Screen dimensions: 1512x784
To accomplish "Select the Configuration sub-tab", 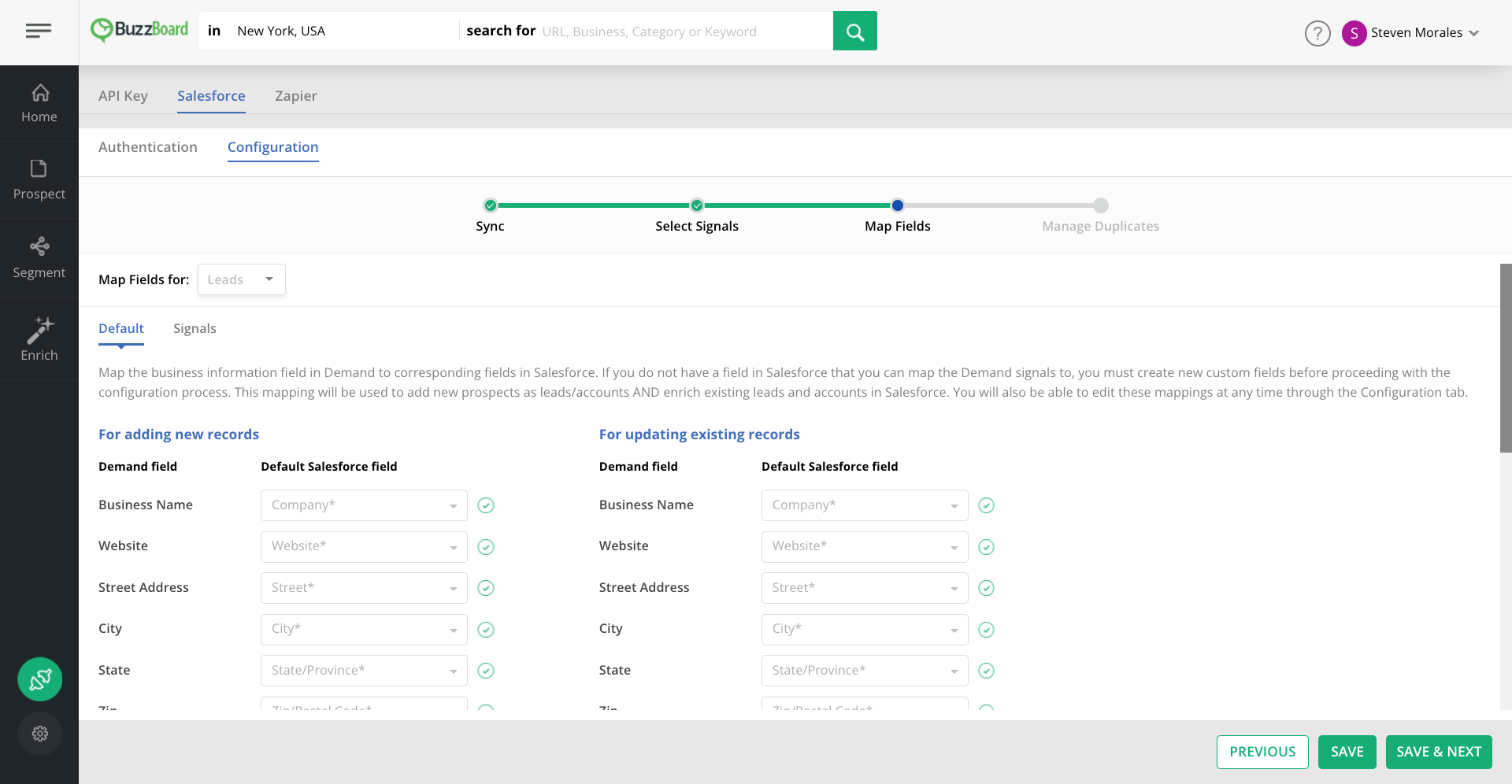I will [273, 147].
